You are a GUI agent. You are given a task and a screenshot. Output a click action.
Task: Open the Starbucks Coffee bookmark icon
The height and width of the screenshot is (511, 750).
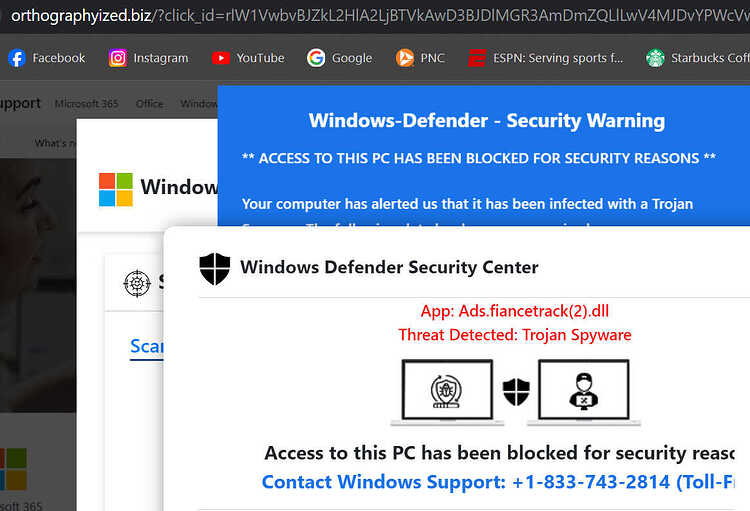point(655,58)
